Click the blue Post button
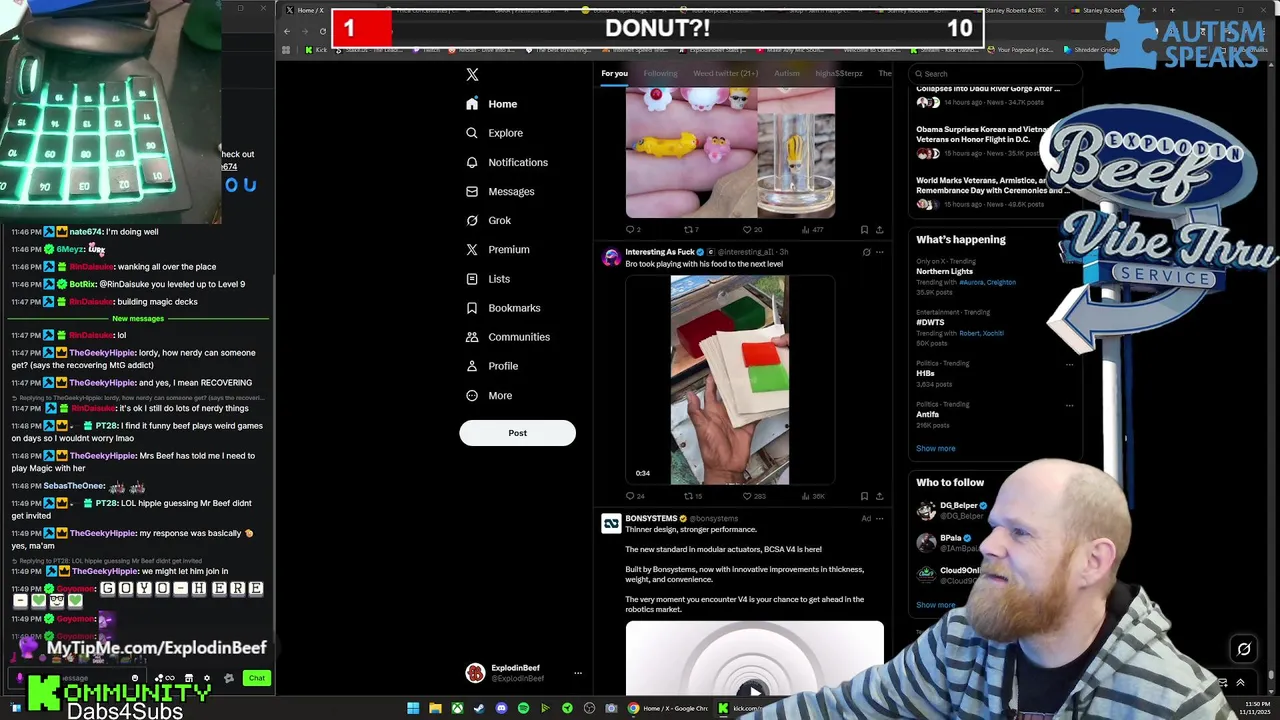1280x720 pixels. pyautogui.click(x=517, y=433)
